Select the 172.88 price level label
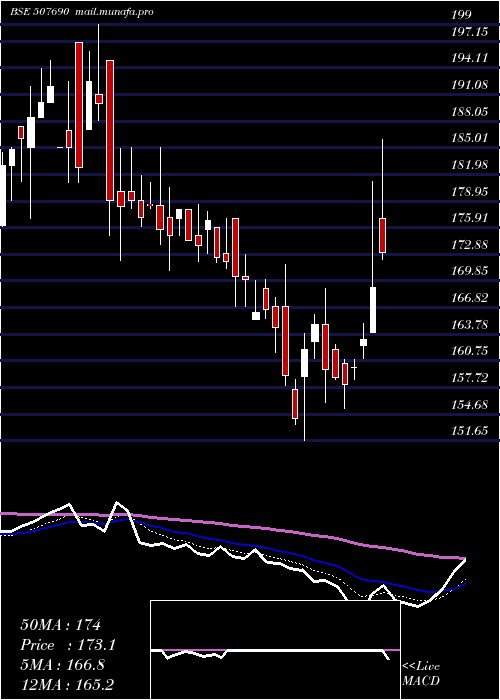 click(469, 245)
